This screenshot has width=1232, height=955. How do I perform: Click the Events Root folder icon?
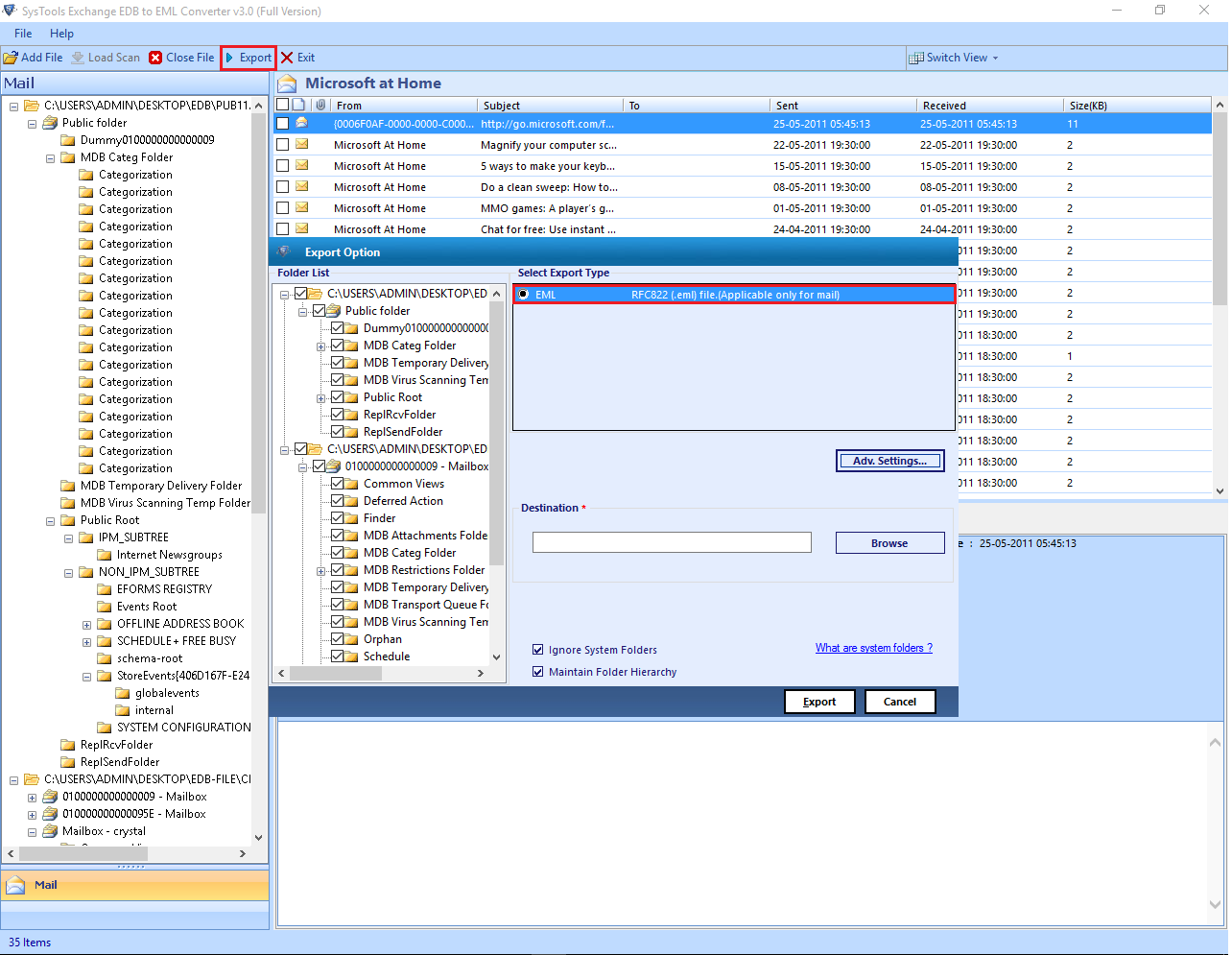coord(105,607)
